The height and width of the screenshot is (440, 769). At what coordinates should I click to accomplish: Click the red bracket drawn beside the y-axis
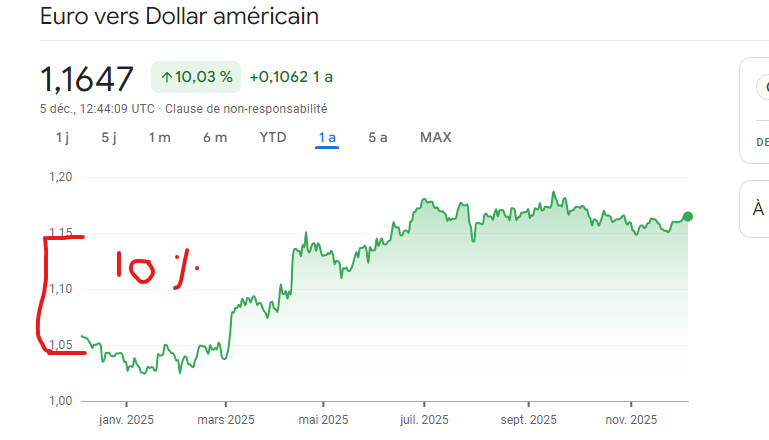pos(43,295)
